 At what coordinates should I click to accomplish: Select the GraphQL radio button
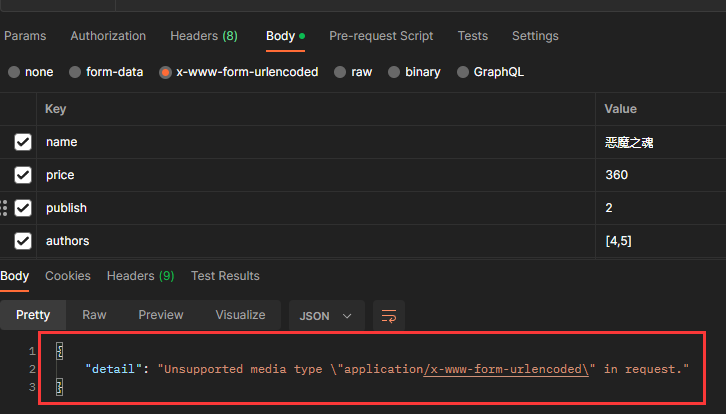[x=463, y=72]
